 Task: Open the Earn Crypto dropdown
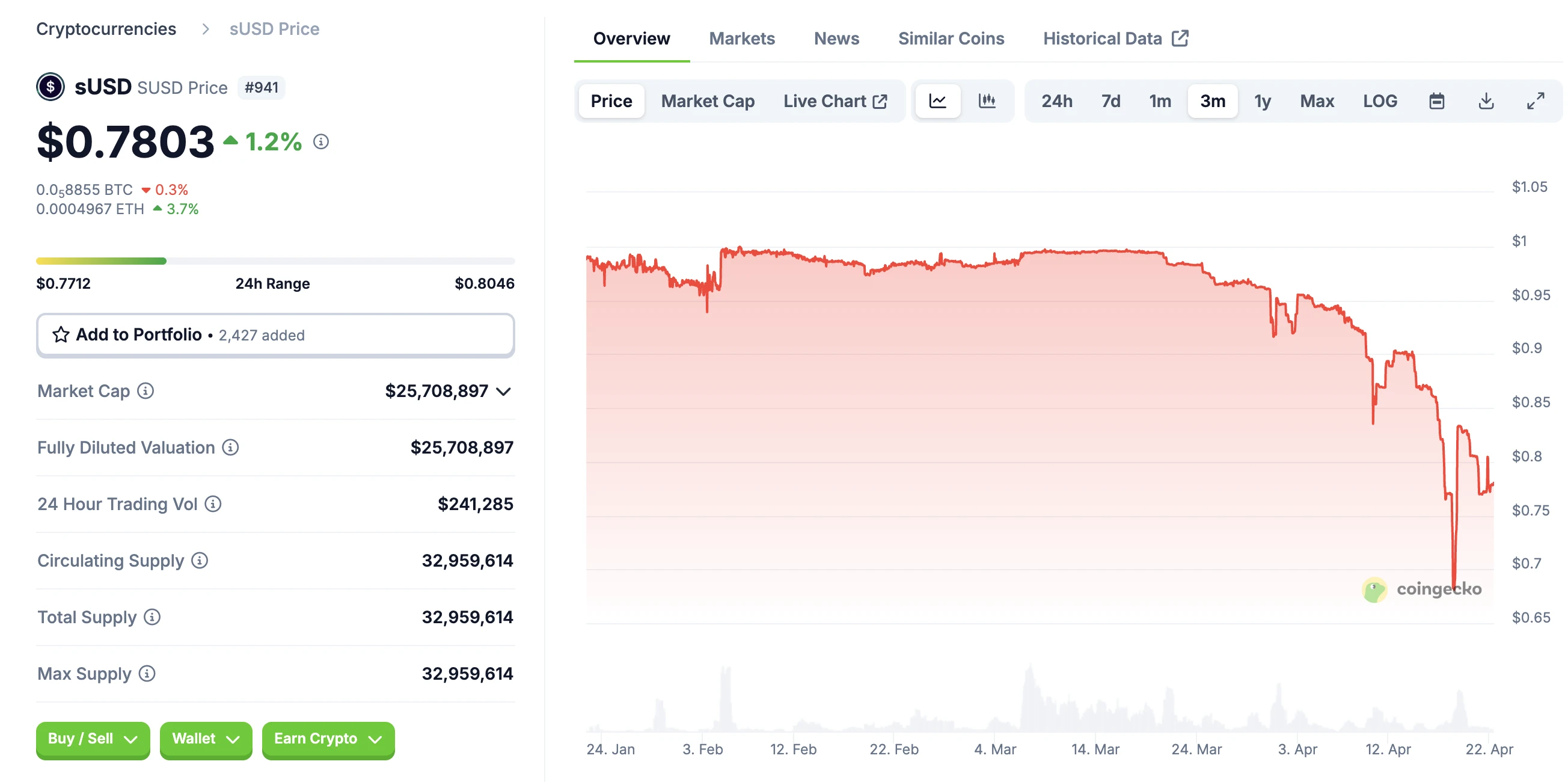point(328,739)
